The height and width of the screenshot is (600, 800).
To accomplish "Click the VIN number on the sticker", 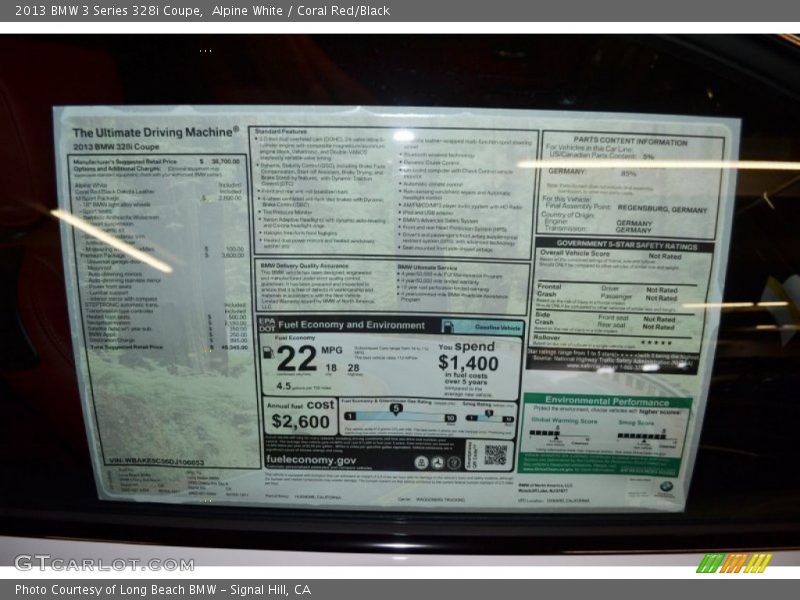I will point(156,462).
